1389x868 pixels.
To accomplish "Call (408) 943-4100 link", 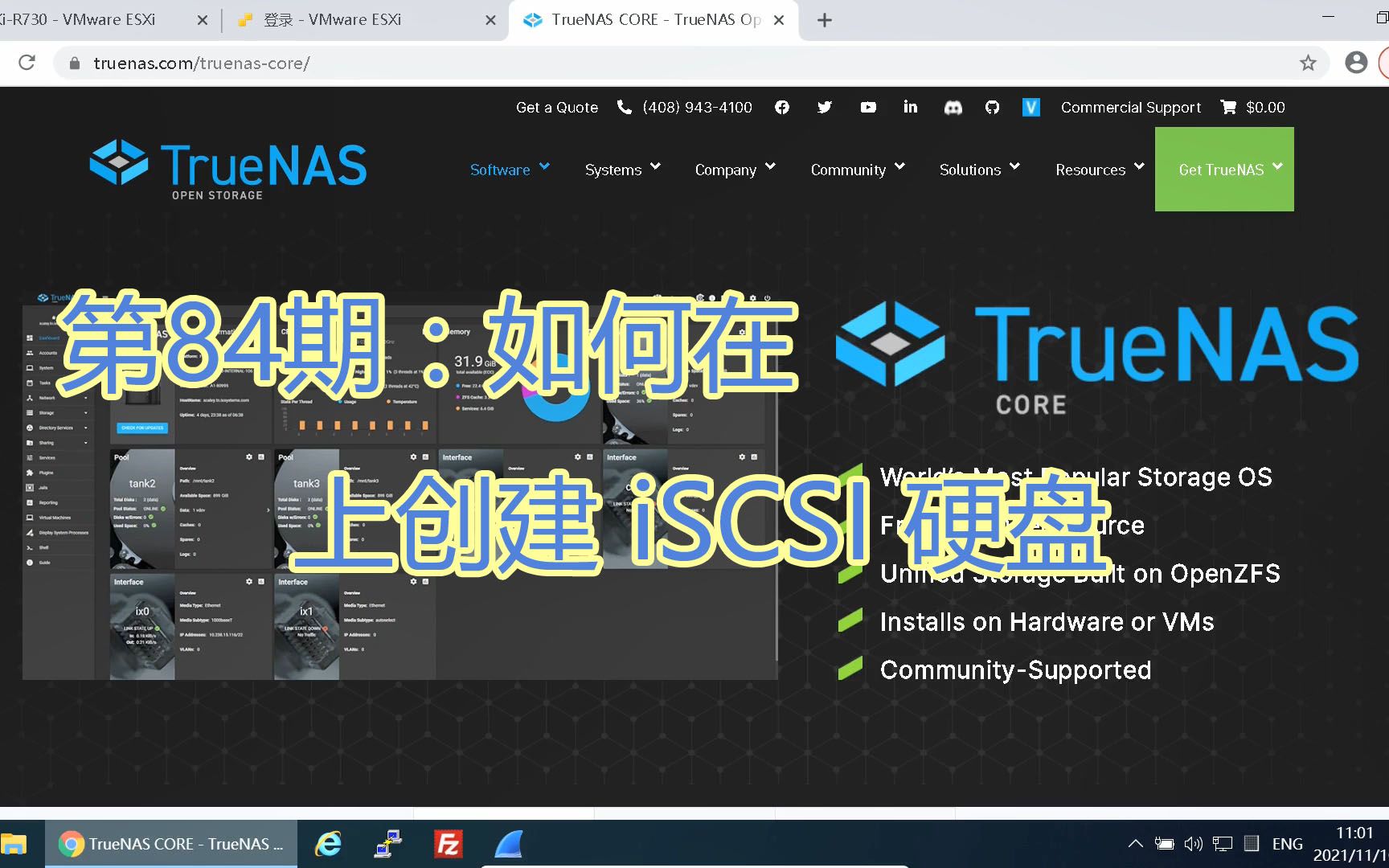I will (x=697, y=107).
